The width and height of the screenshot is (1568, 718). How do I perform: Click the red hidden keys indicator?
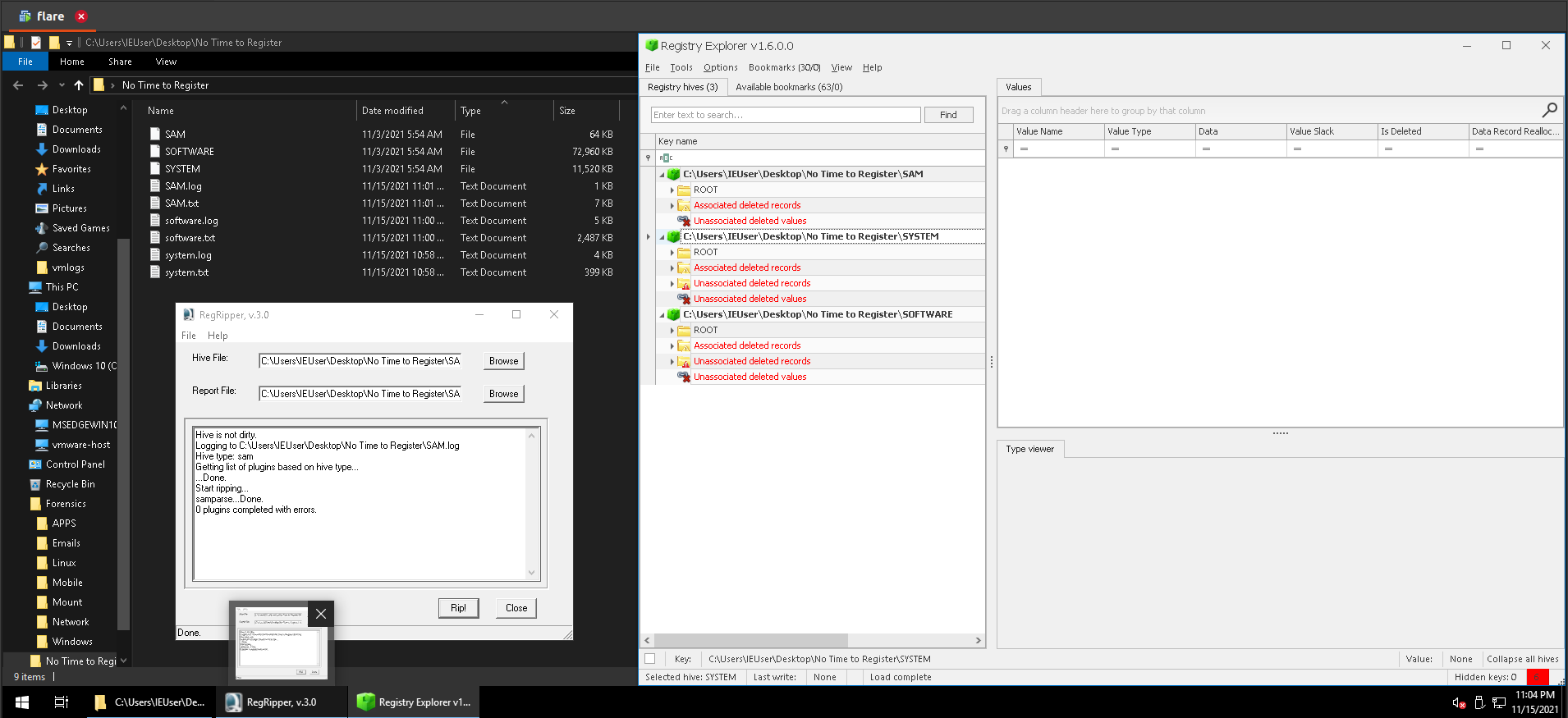coord(1537,677)
